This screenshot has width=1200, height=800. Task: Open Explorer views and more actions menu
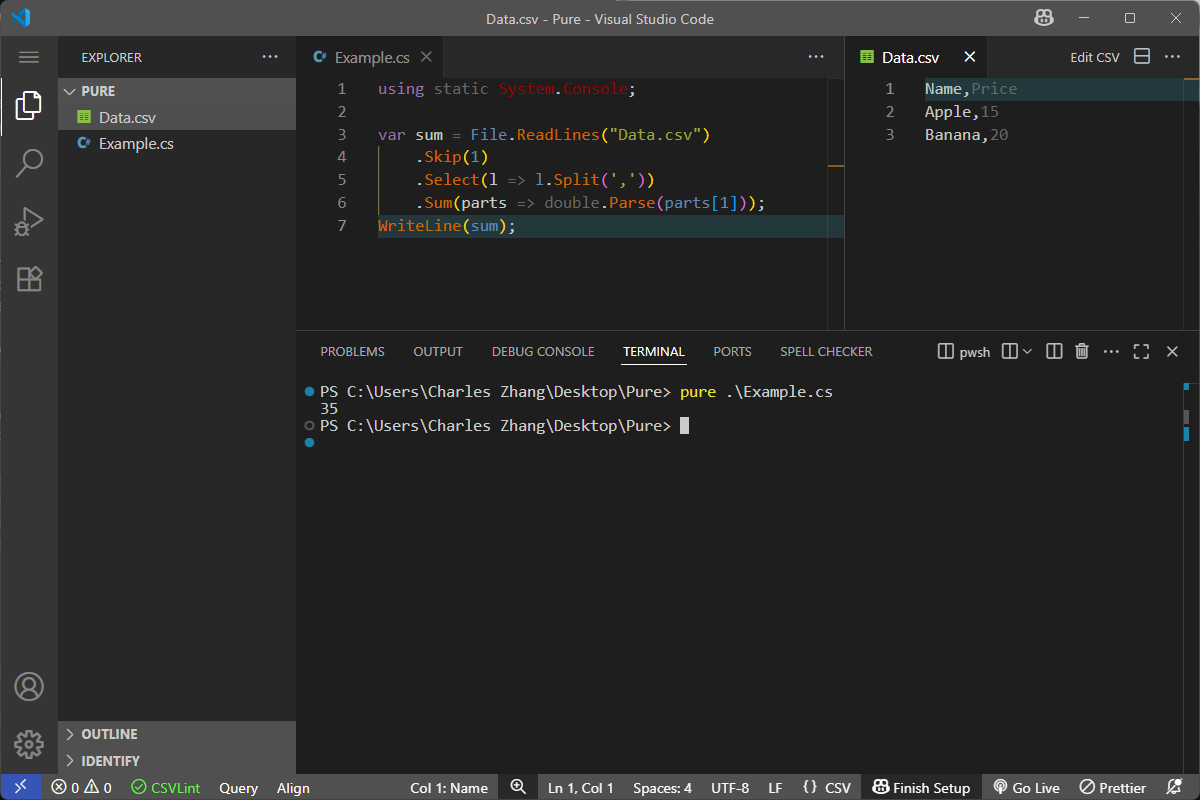pos(270,57)
